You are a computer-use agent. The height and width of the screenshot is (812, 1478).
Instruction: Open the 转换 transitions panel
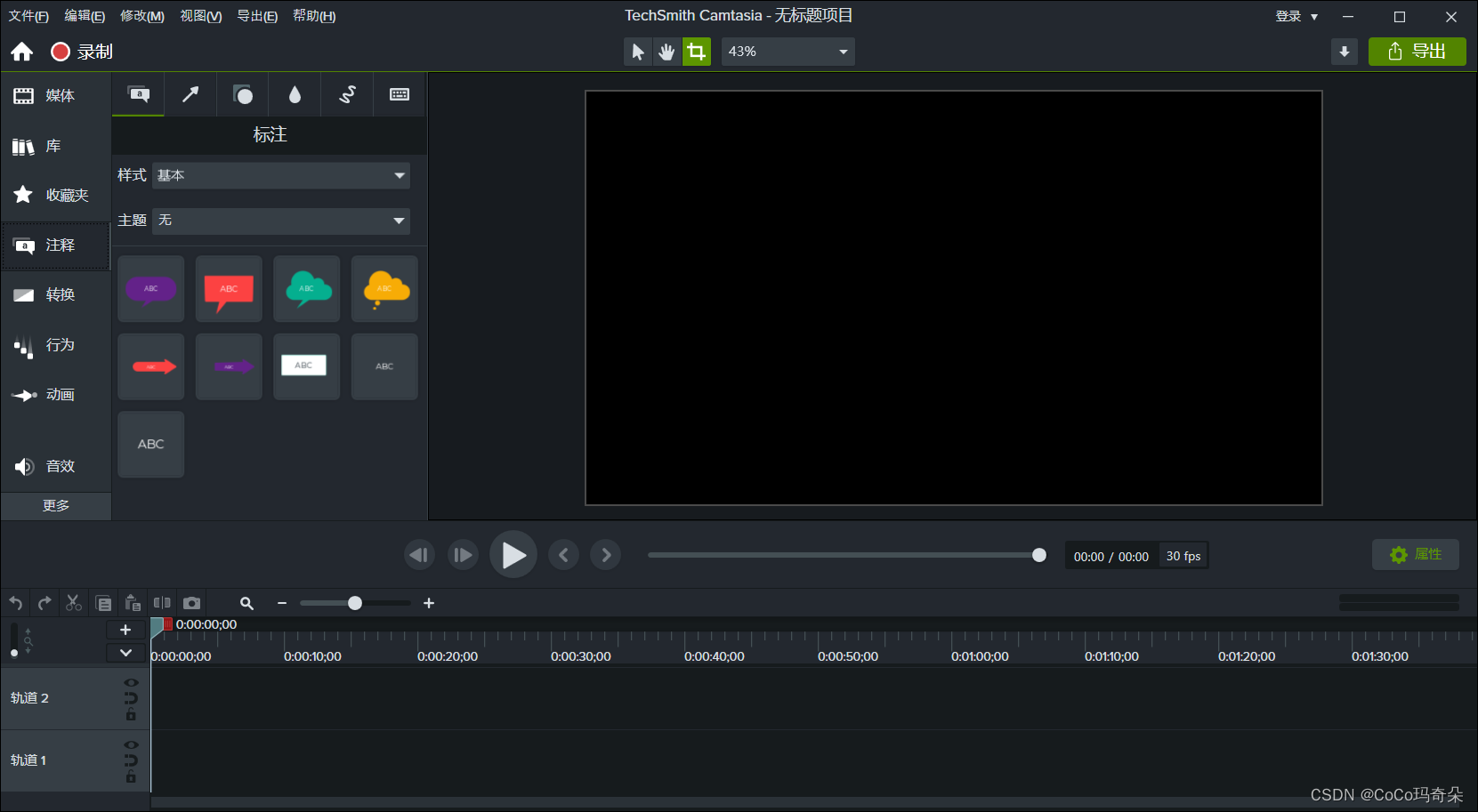pos(55,295)
